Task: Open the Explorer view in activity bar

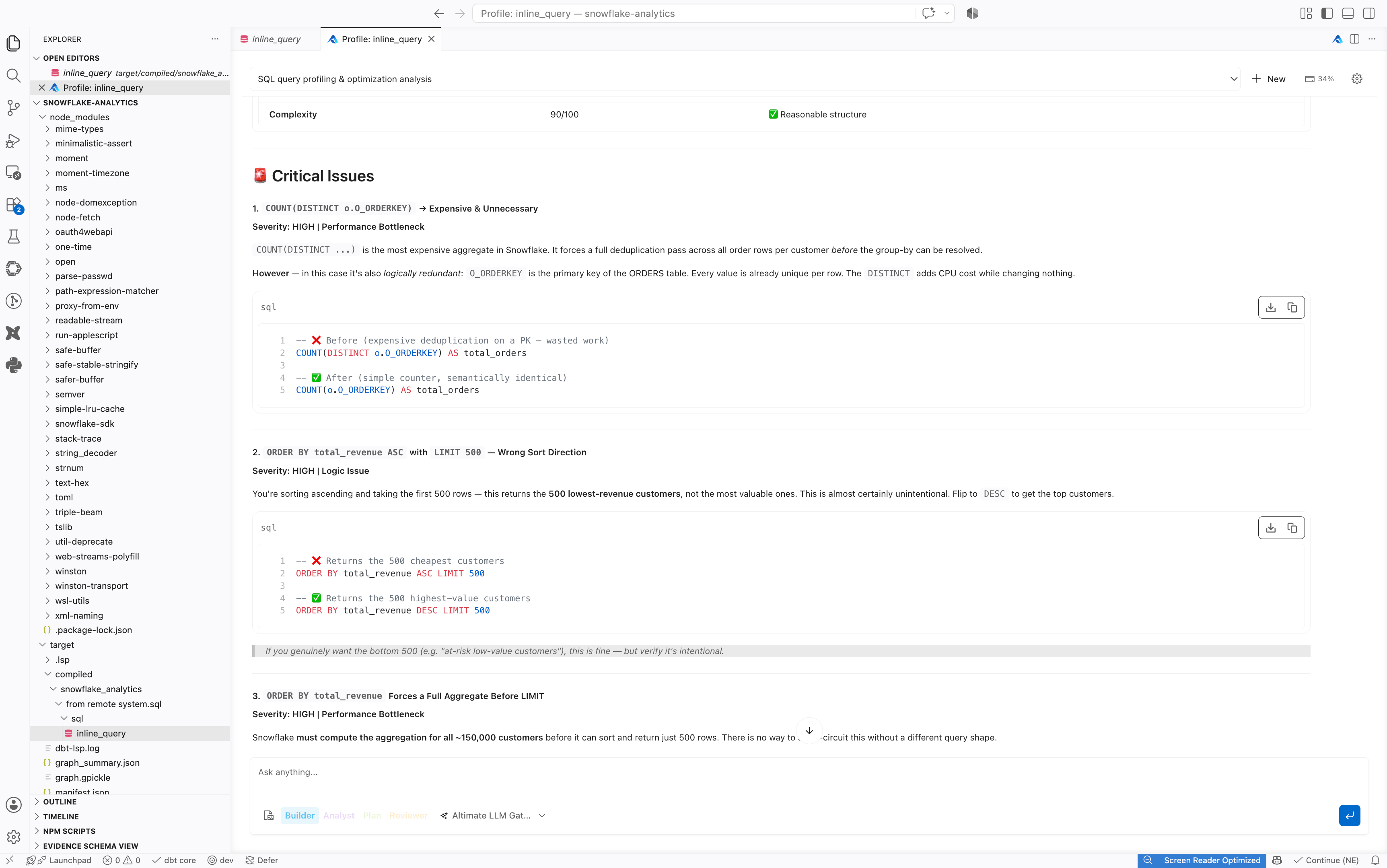Action: [x=14, y=43]
